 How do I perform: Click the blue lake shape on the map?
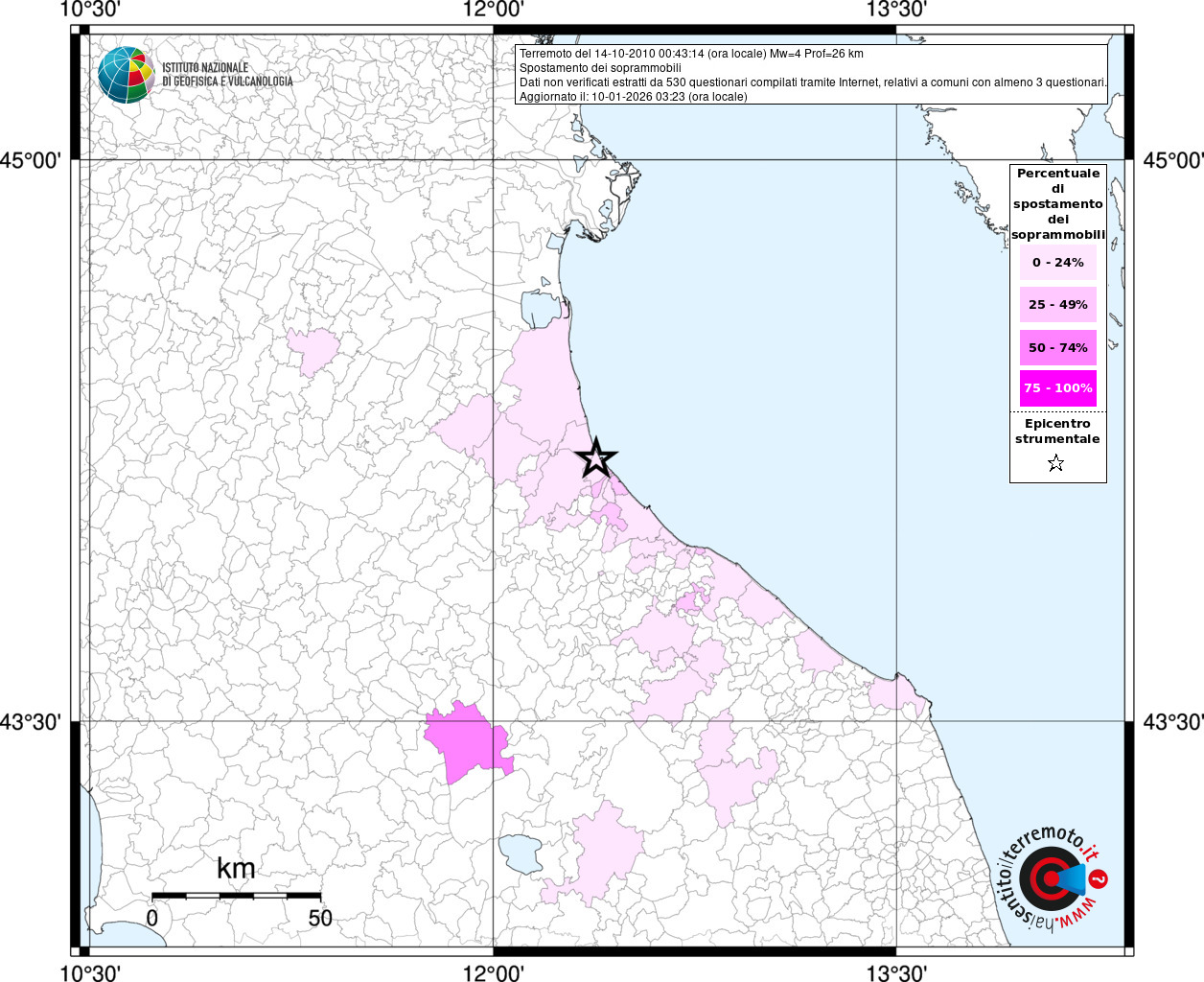click(x=520, y=853)
